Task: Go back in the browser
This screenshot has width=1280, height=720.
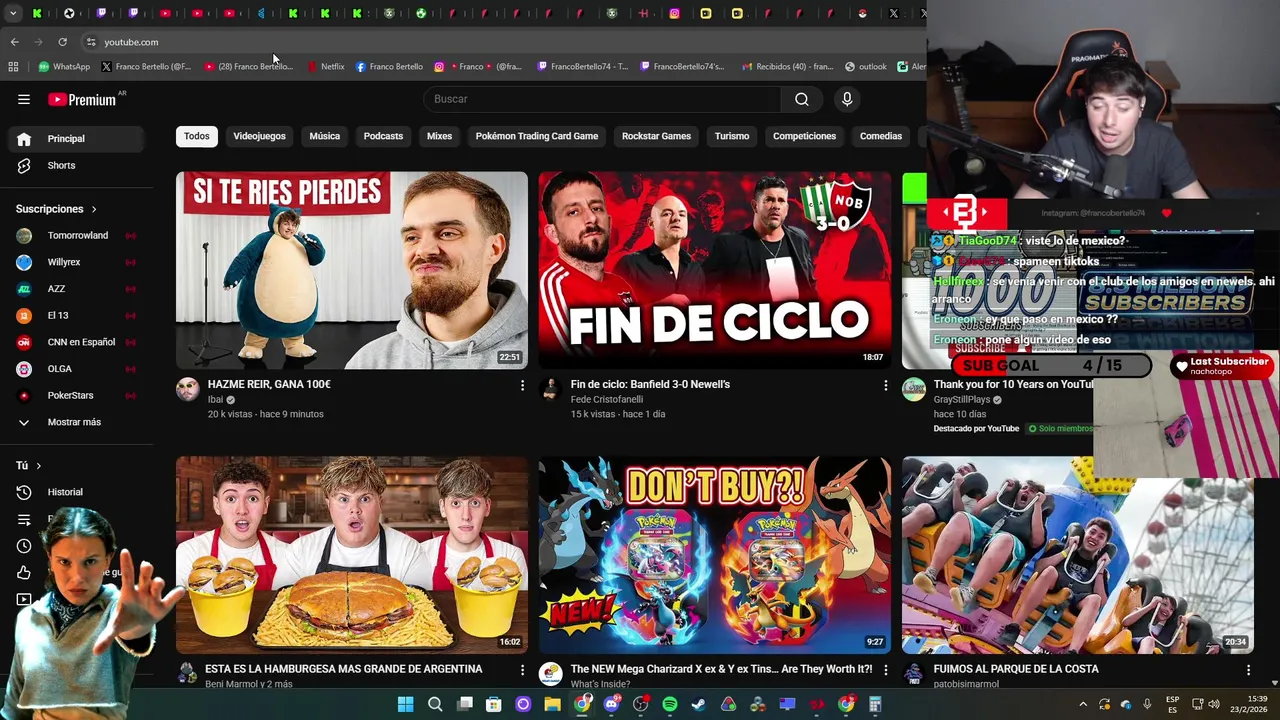Action: coord(14,42)
